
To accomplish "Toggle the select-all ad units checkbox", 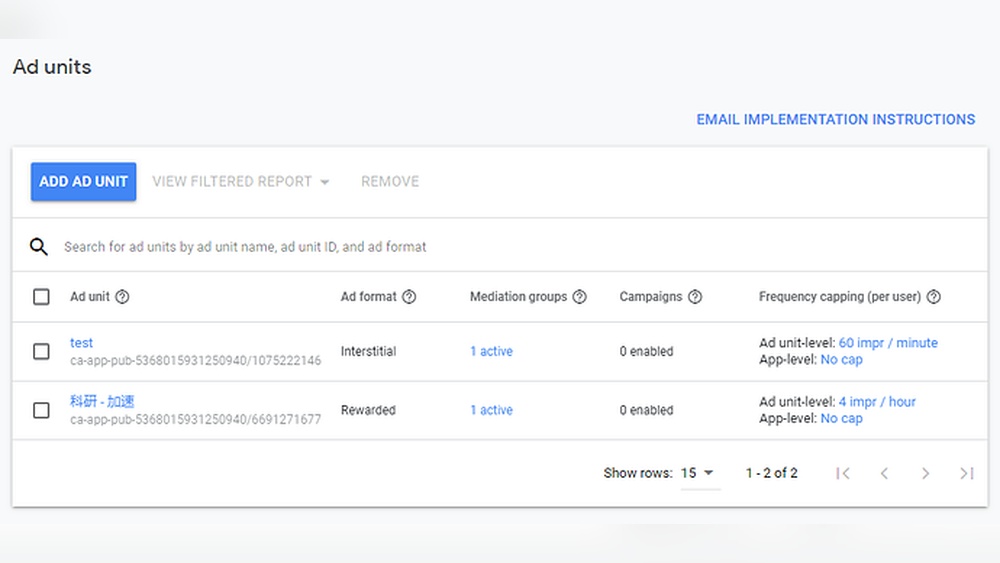I will (x=41, y=296).
